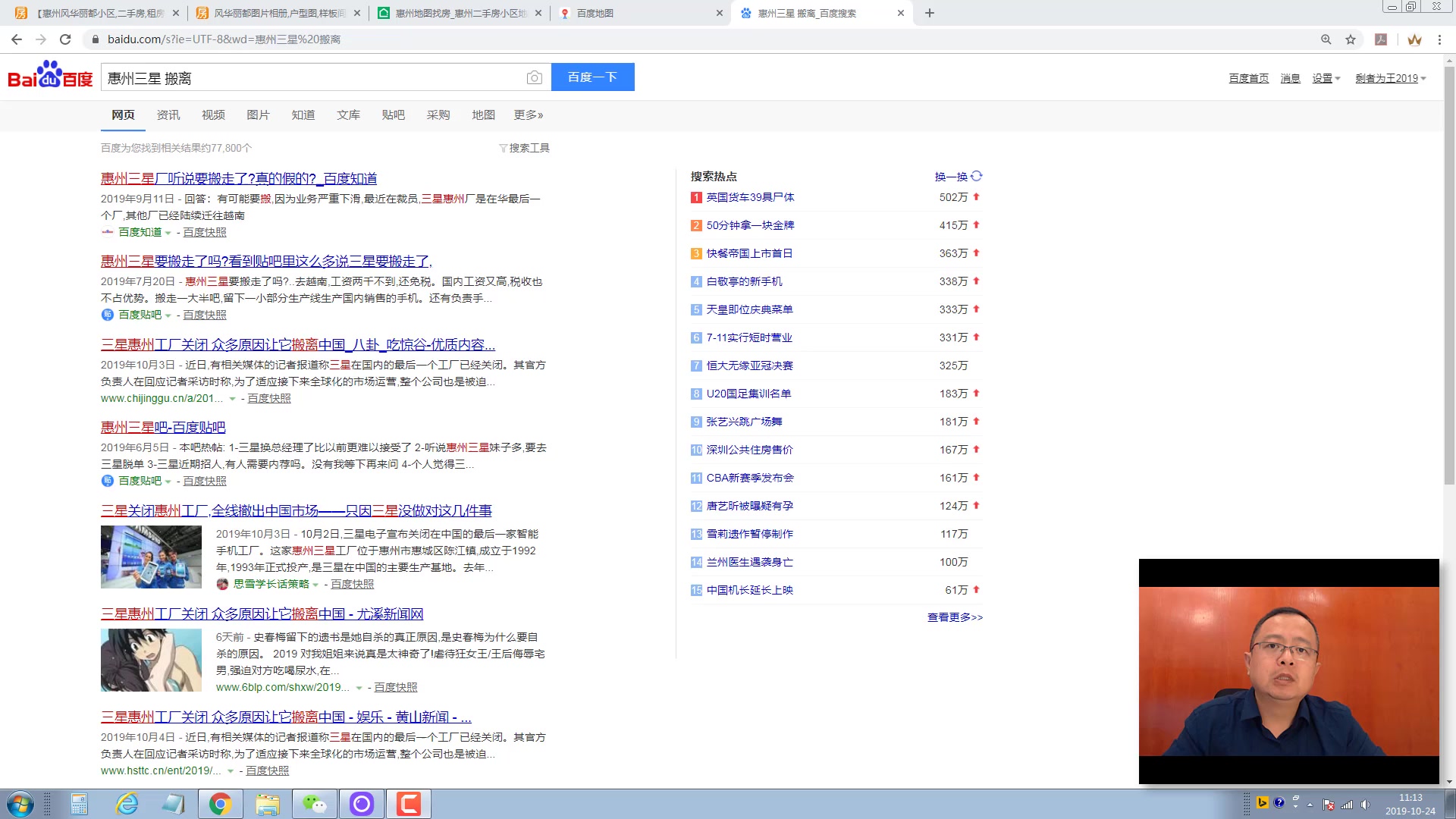The width and height of the screenshot is (1456, 819).
Task: Open the Windows Start menu
Action: (20, 804)
